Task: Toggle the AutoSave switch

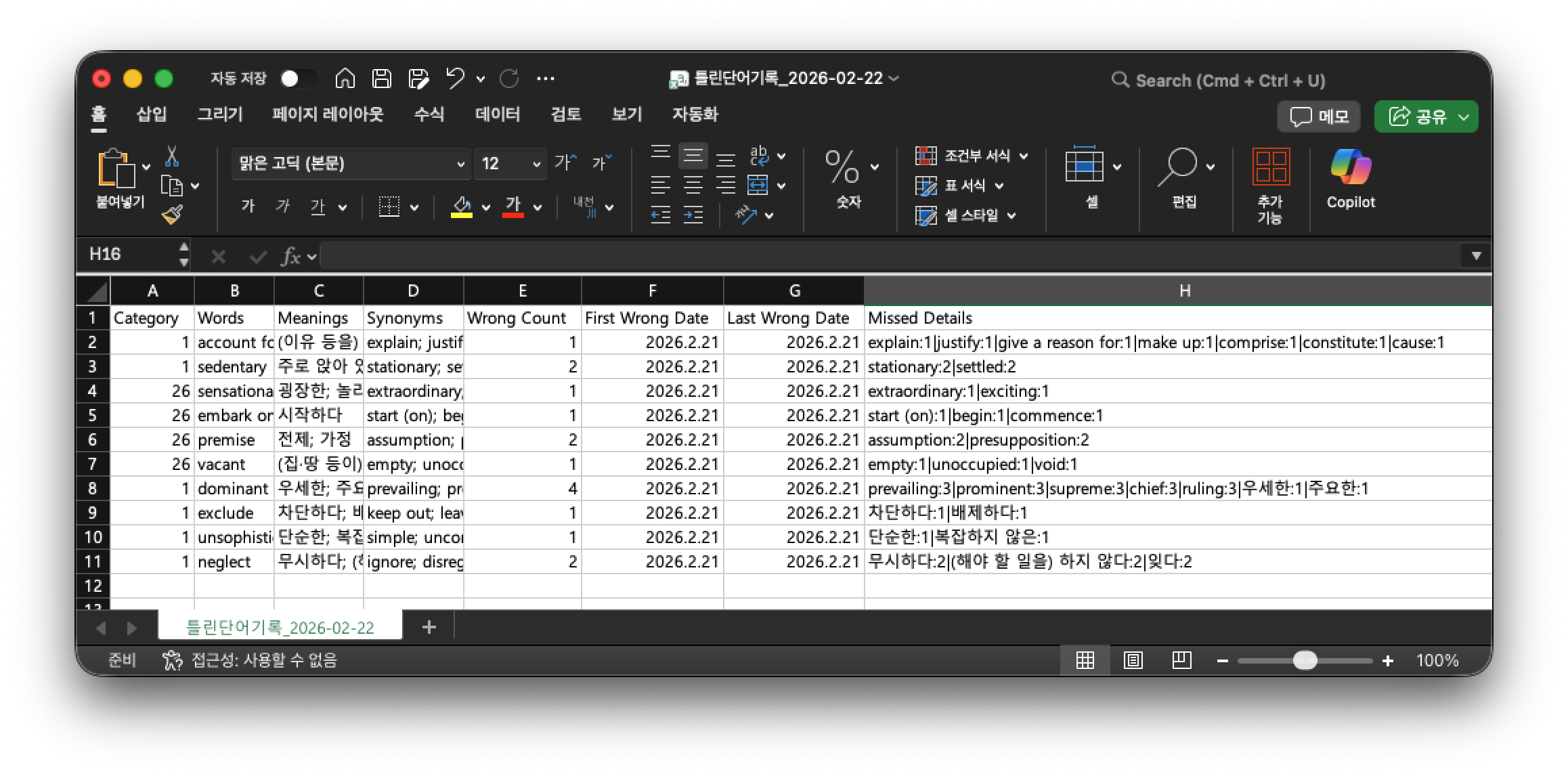Action: tap(297, 79)
